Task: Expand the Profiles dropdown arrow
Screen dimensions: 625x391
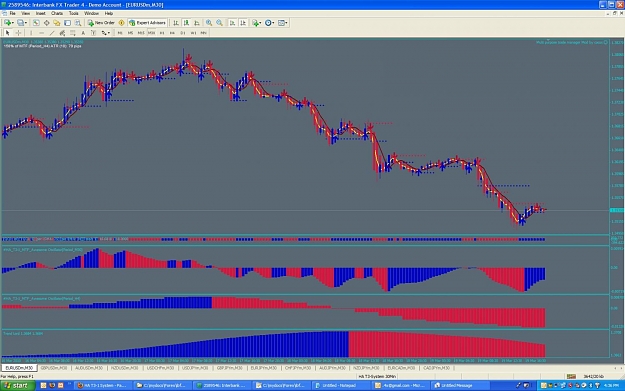Action: click(x=26, y=23)
